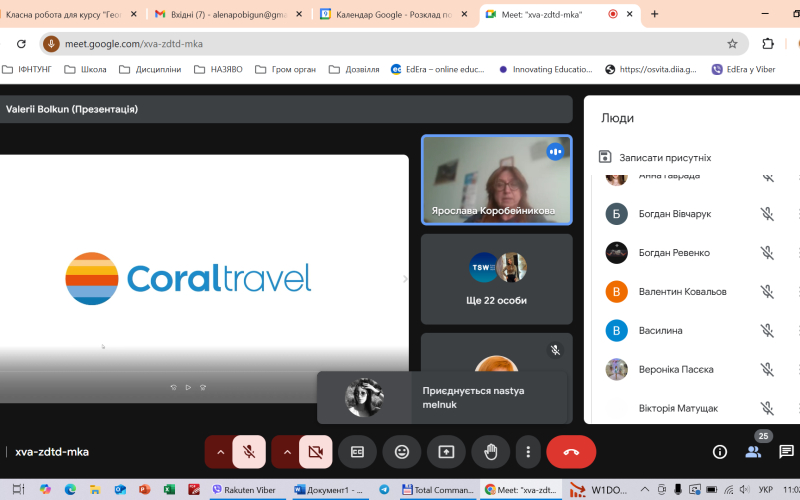The width and height of the screenshot is (800, 500).
Task: Open Дисципліни bookmarks folder
Action: click(x=150, y=69)
